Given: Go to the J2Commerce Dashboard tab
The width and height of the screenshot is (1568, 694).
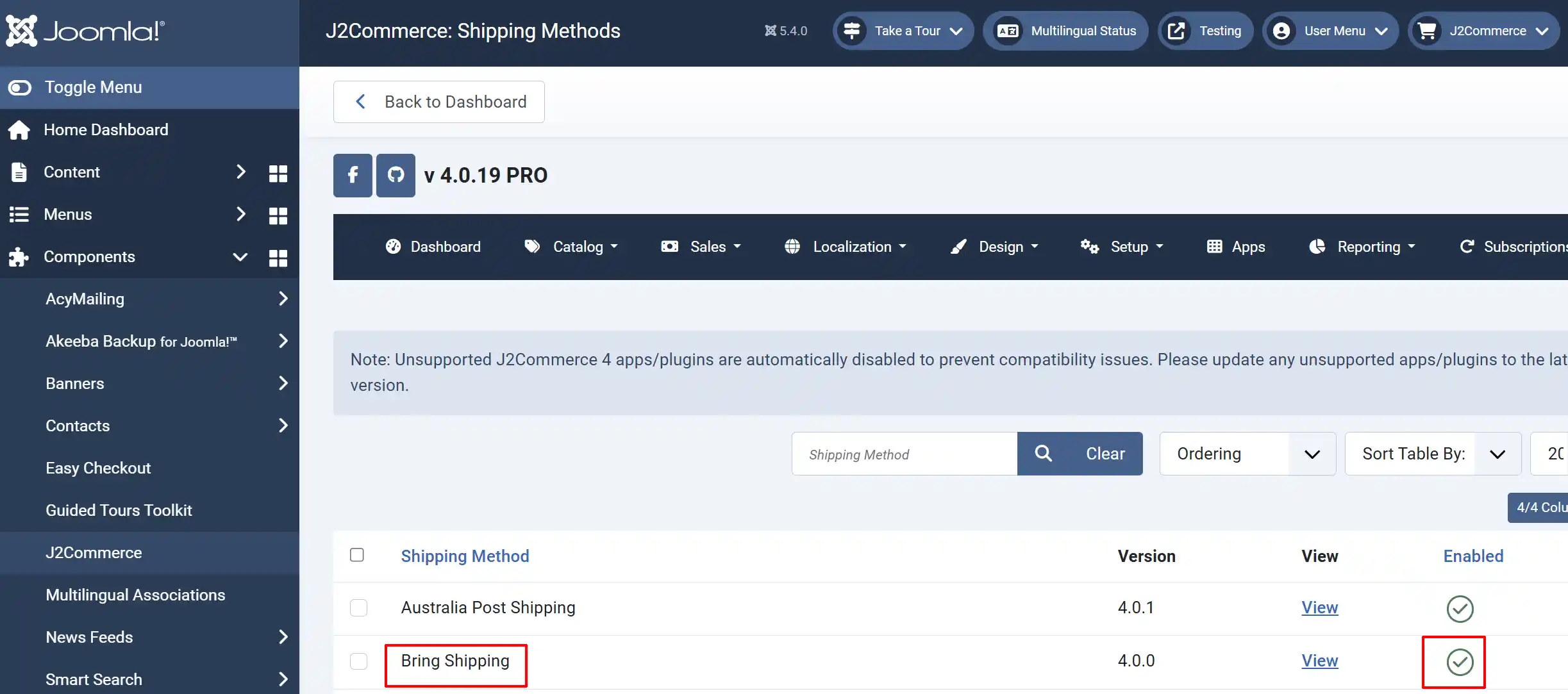Looking at the screenshot, I should click(433, 247).
